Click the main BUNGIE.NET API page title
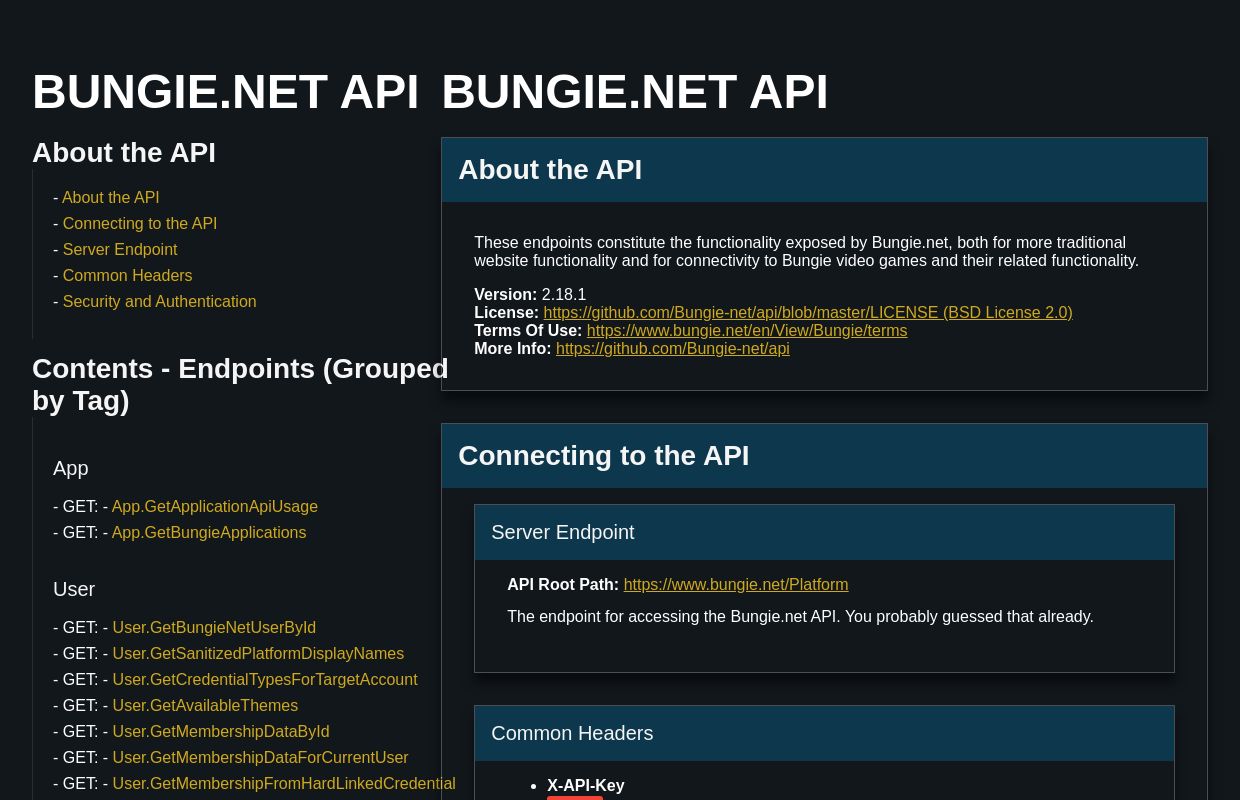This screenshot has height=800, width=1240. pos(635,92)
